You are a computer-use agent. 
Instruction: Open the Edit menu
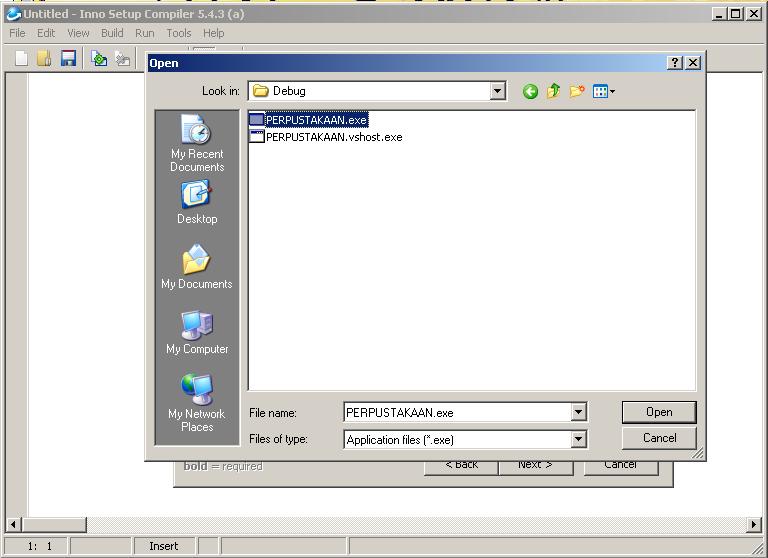(x=46, y=33)
